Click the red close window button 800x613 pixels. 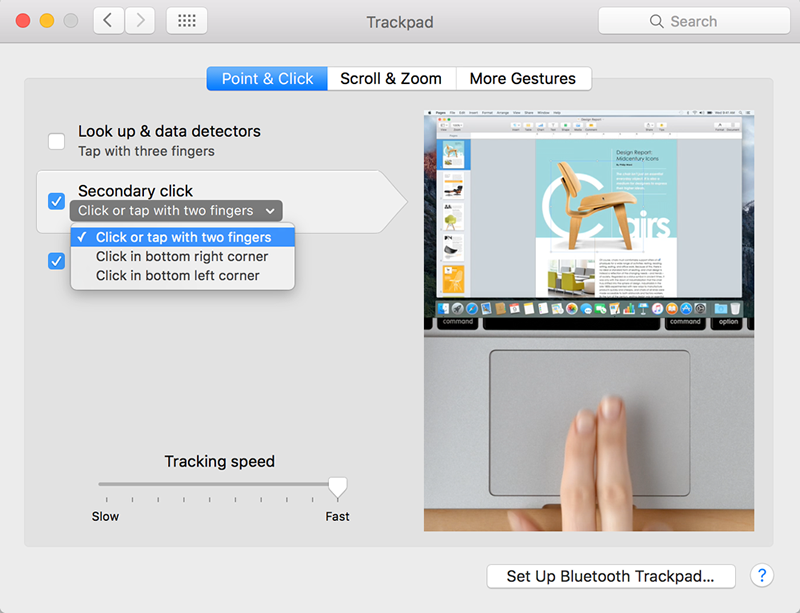23,21
